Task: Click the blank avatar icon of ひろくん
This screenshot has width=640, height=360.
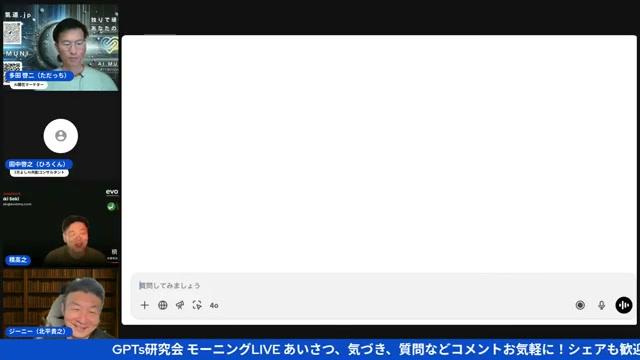Action: 61,136
